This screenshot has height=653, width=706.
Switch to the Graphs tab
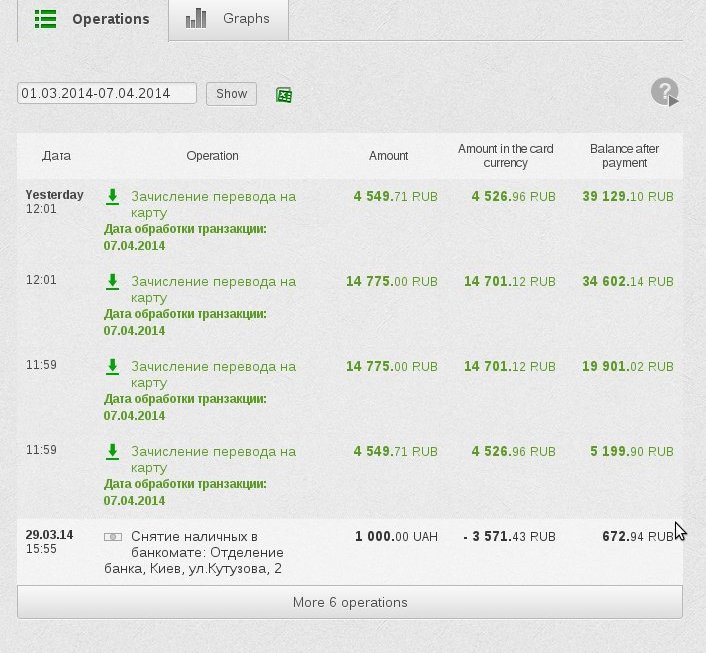click(x=228, y=19)
